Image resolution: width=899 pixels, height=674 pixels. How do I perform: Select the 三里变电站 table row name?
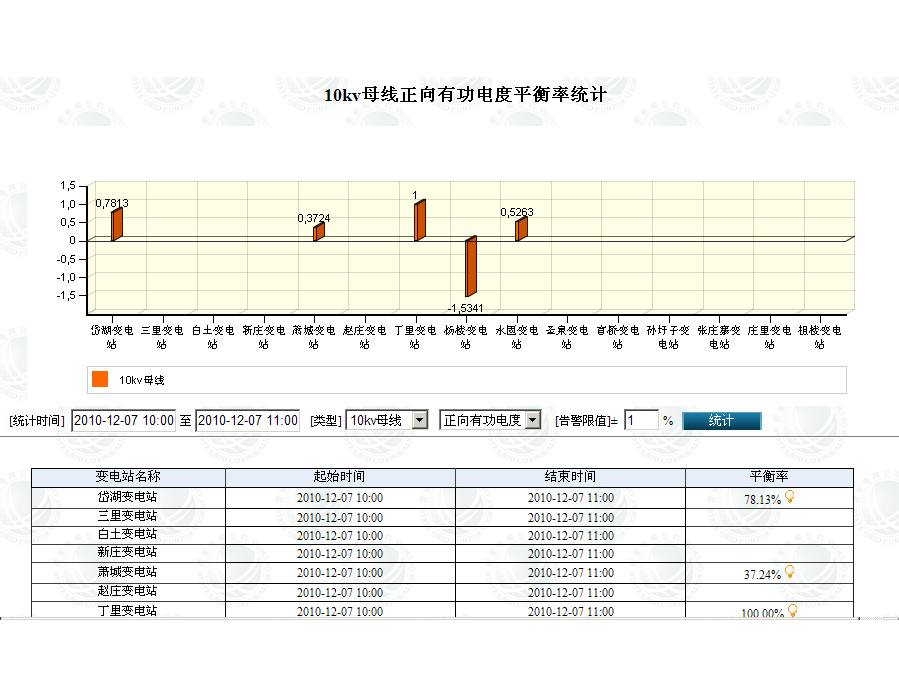pyautogui.click(x=127, y=516)
